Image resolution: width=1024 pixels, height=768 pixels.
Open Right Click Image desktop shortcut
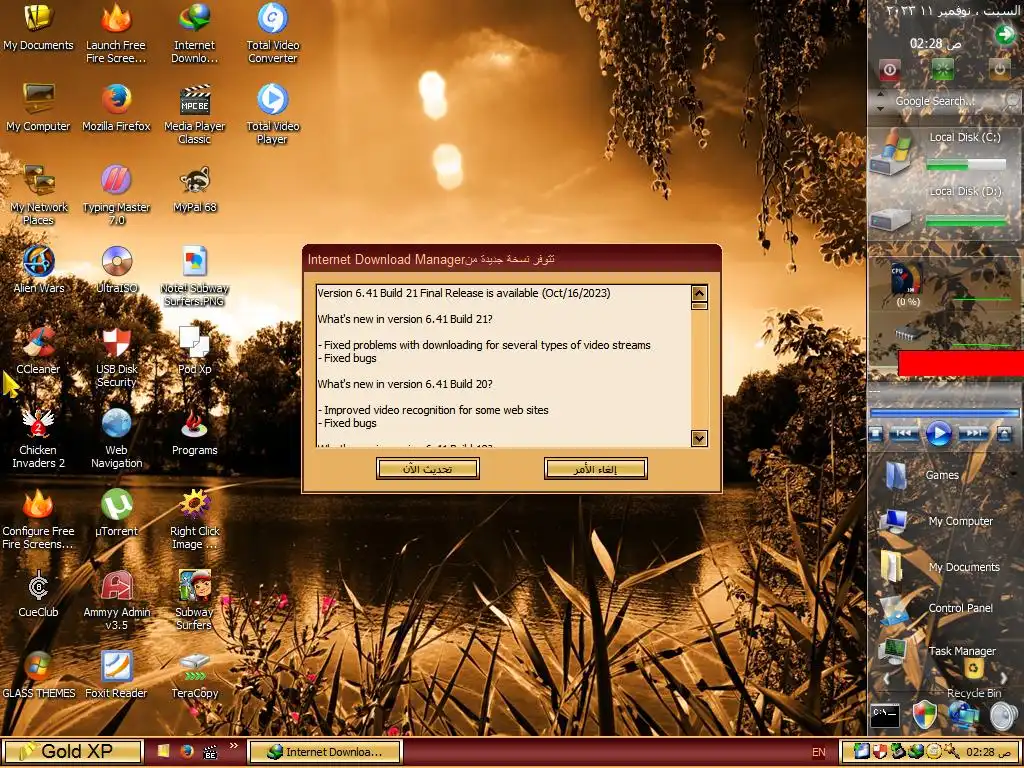coord(195,520)
